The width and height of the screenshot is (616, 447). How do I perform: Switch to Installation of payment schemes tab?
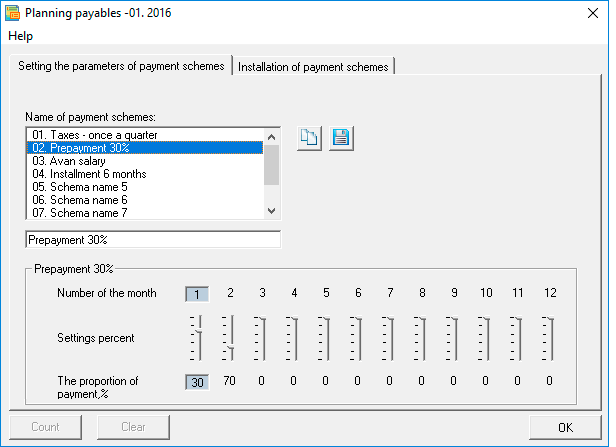(x=313, y=67)
